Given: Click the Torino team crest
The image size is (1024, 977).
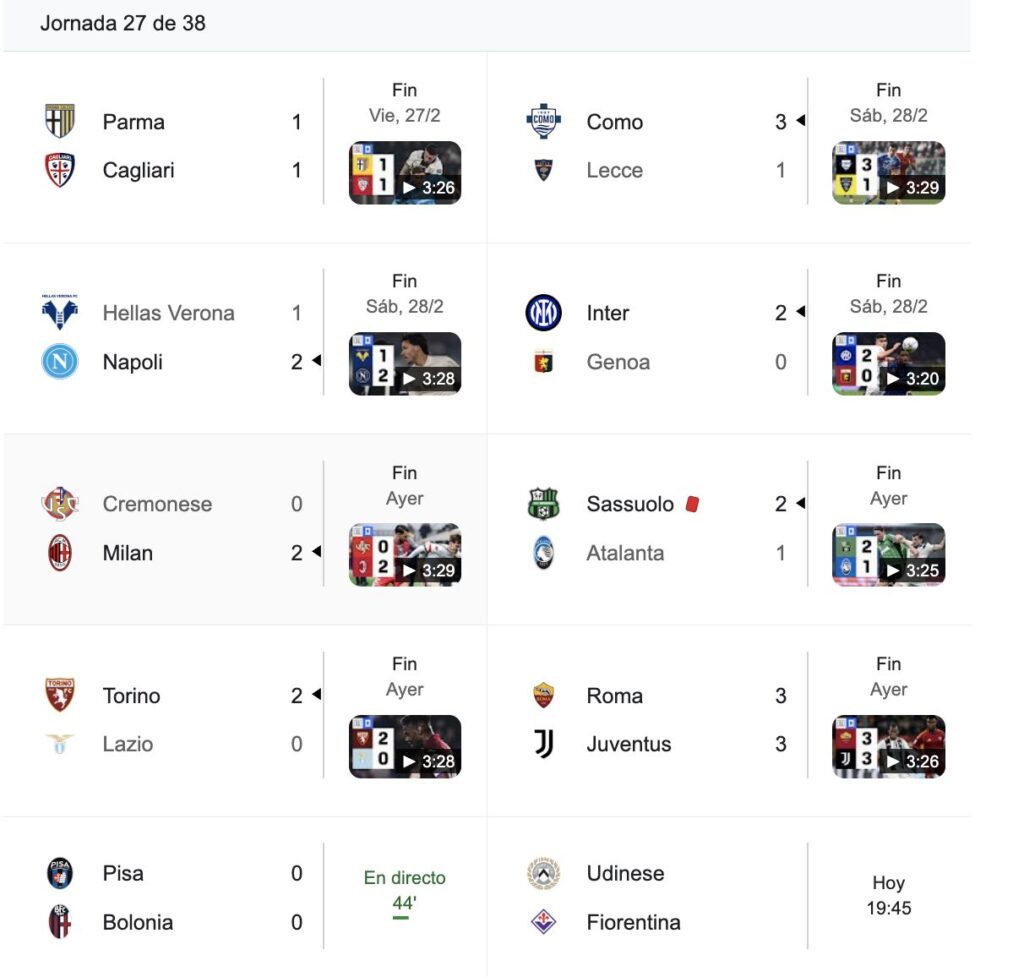Looking at the screenshot, I should 60,695.
